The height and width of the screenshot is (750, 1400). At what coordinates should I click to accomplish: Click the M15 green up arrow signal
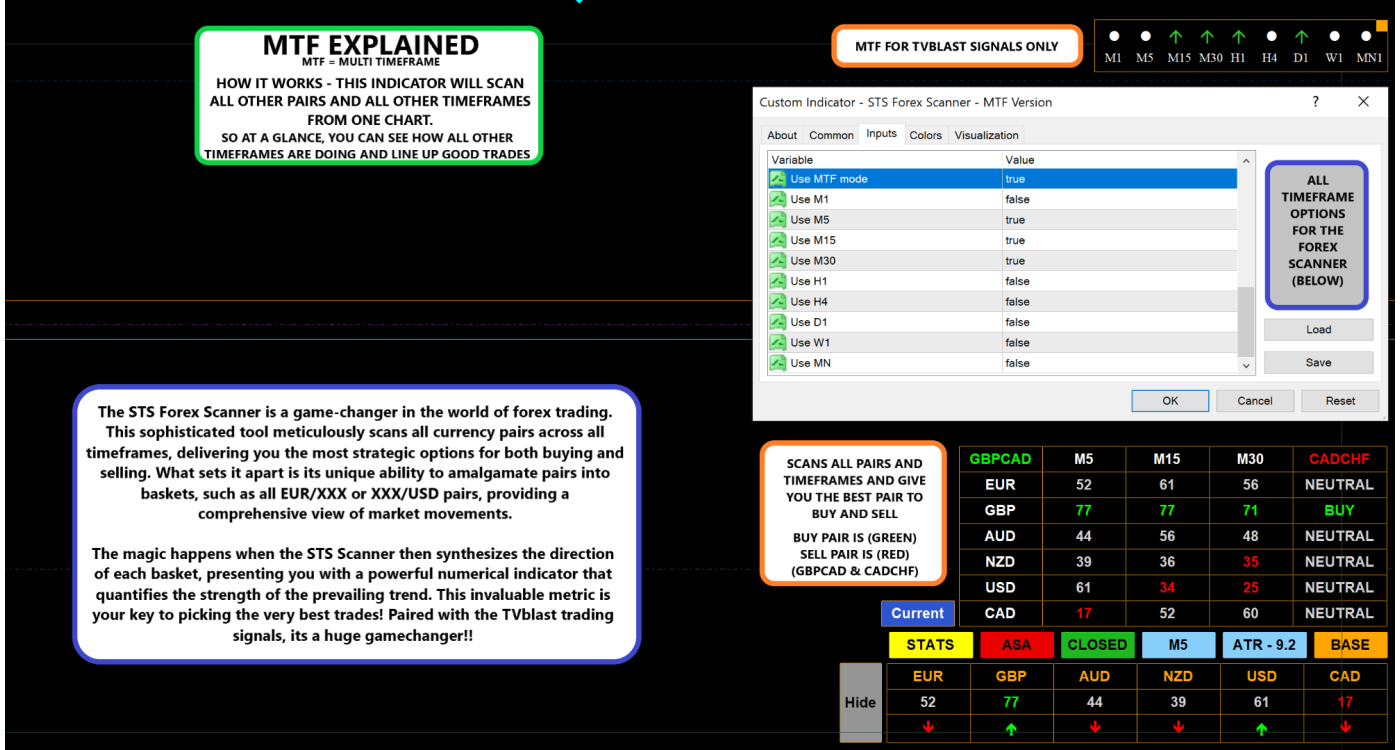coord(1178,36)
